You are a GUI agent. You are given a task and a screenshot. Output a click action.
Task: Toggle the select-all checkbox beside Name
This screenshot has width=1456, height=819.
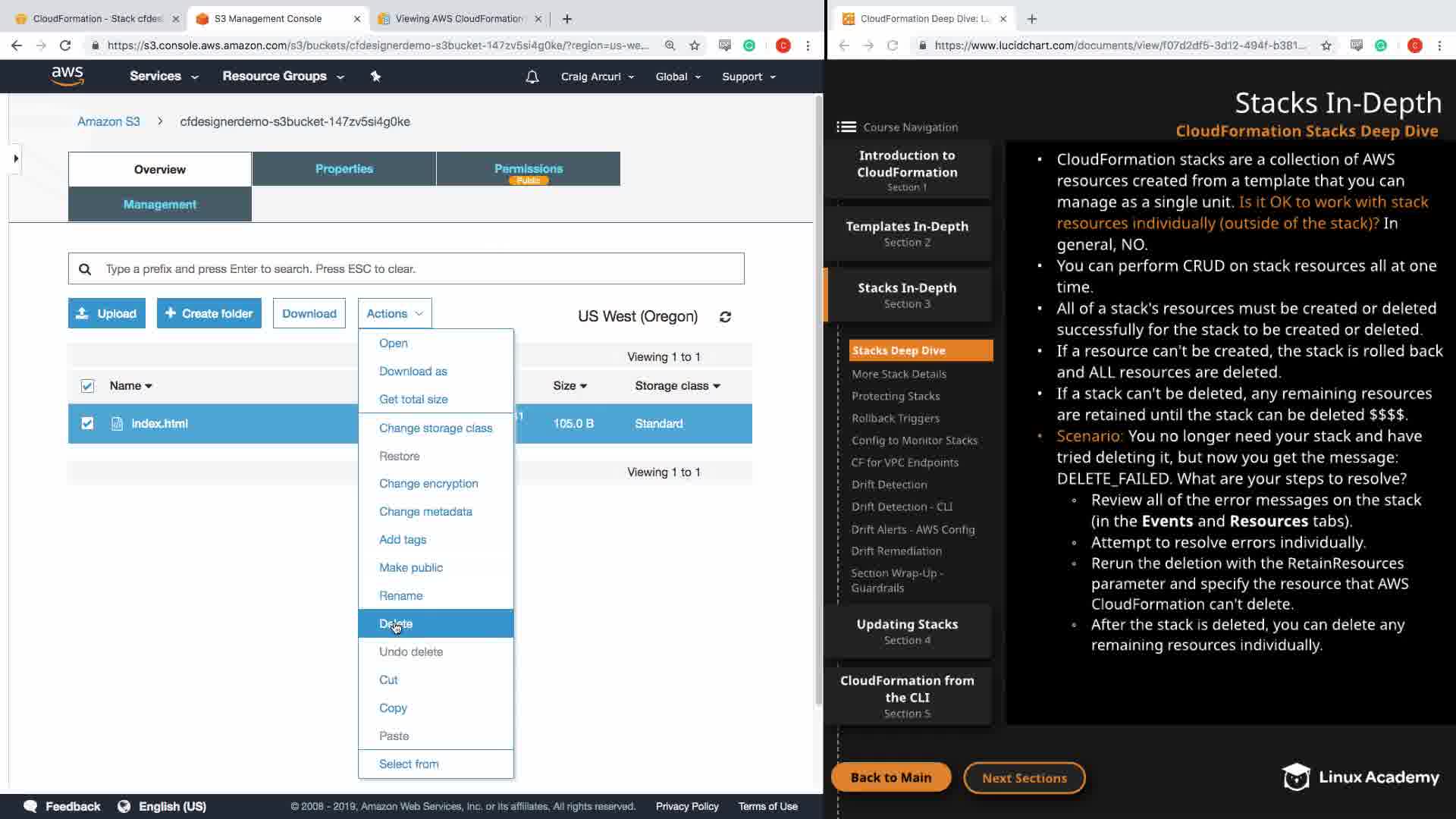coord(87,386)
